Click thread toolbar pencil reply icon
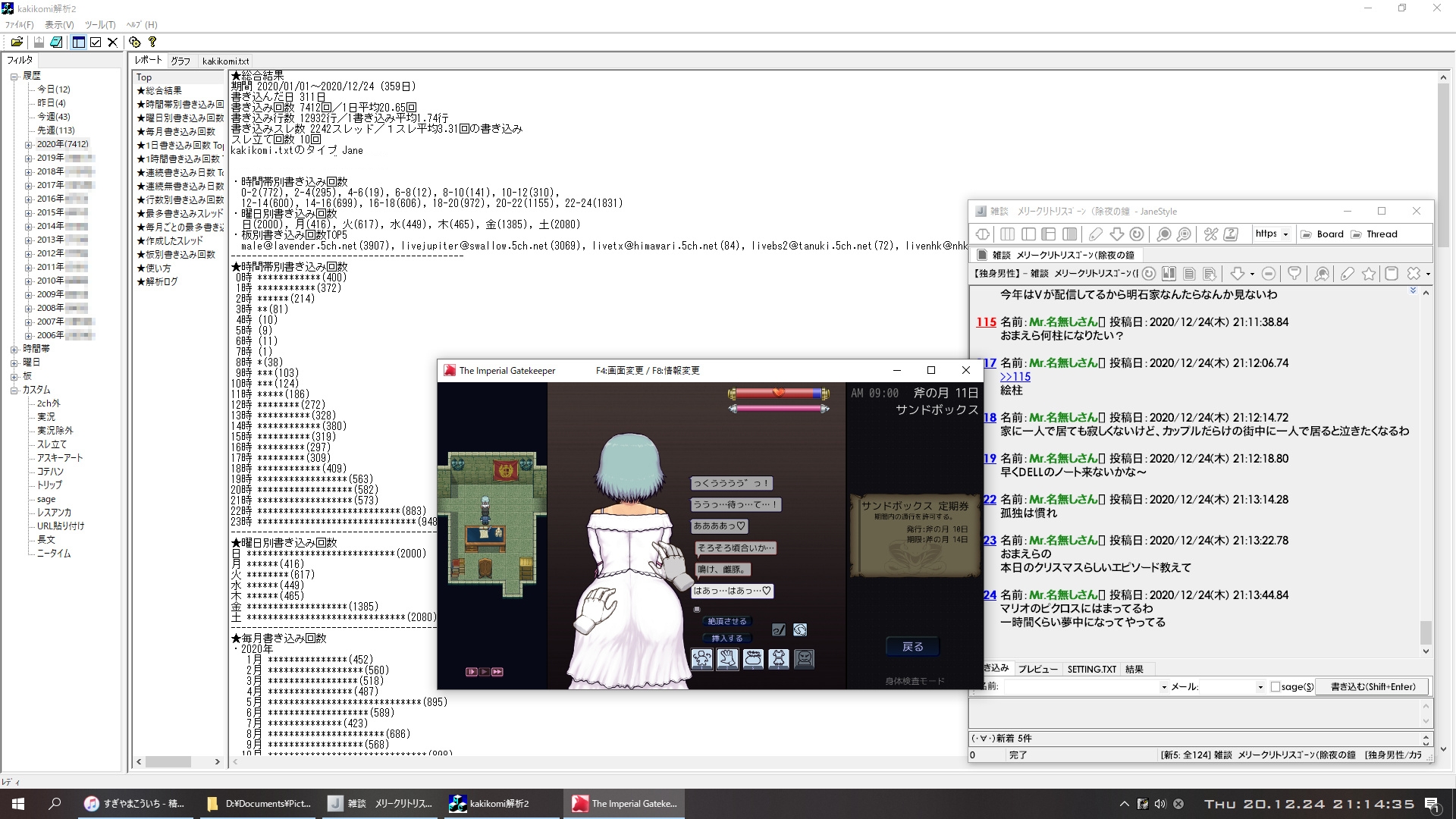This screenshot has height=819, width=1456. [1348, 274]
